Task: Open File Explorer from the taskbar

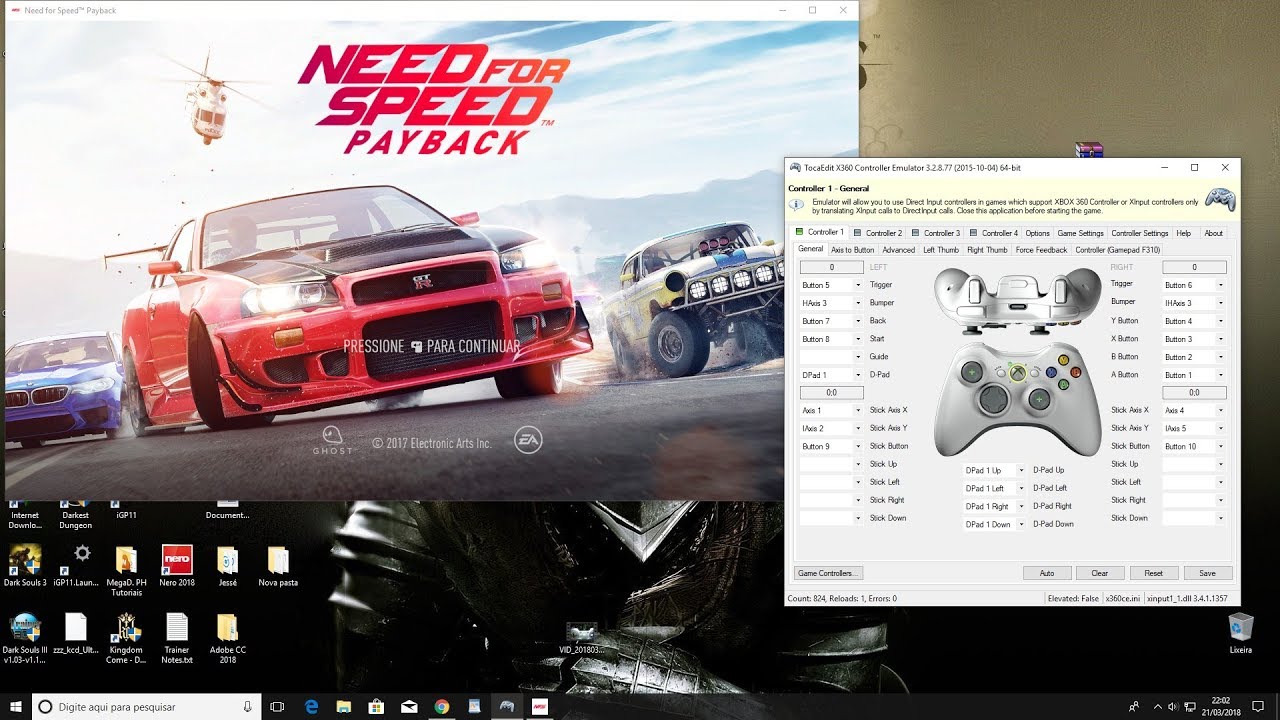Action: point(343,706)
